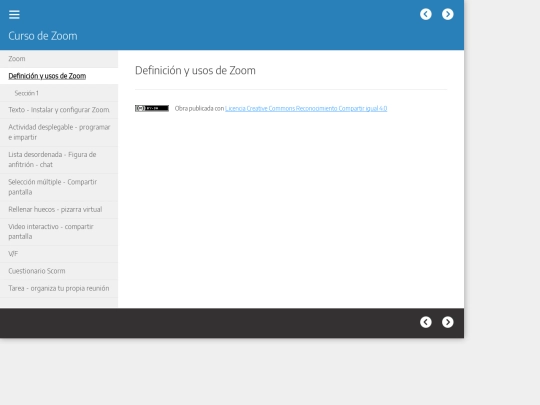Click the Curso de Zoom title
This screenshot has width=540, height=405.
43,36
